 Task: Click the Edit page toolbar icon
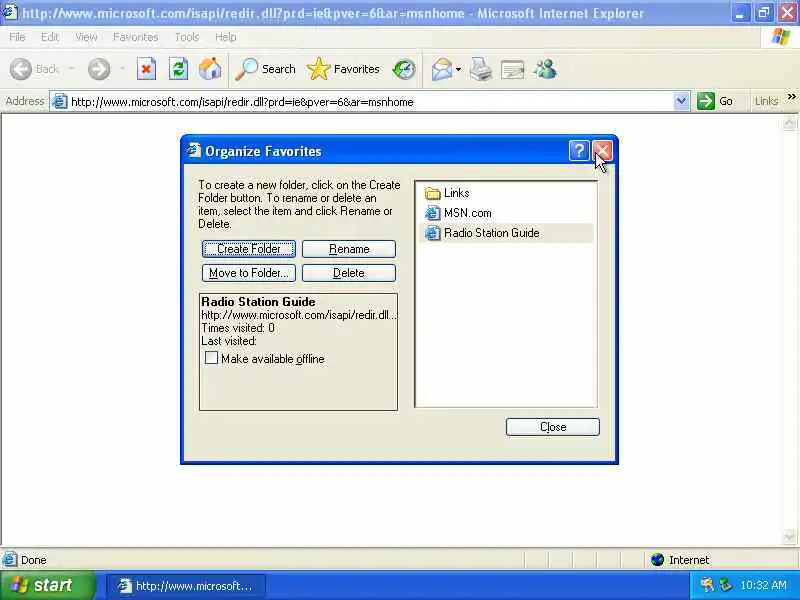(x=513, y=69)
